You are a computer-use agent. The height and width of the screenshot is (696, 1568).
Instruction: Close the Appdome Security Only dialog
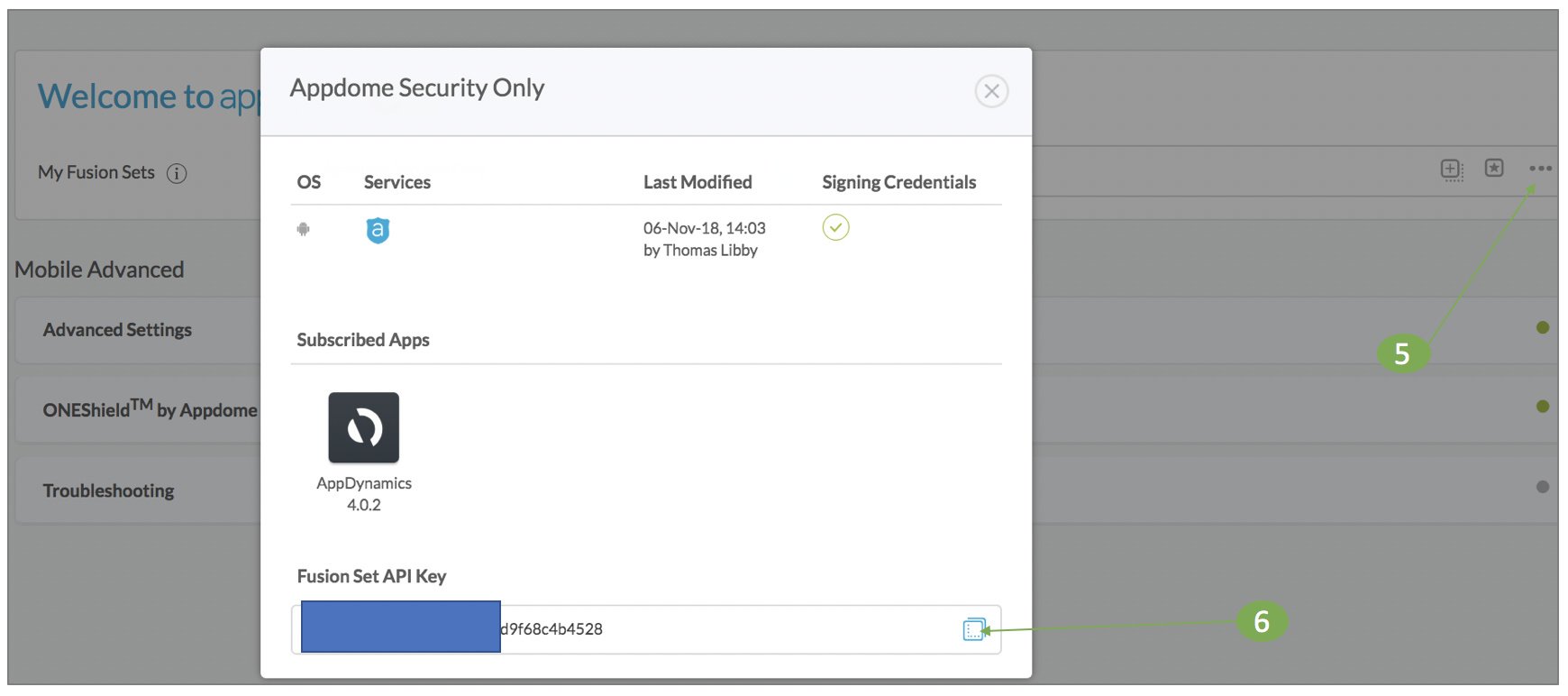tap(991, 91)
